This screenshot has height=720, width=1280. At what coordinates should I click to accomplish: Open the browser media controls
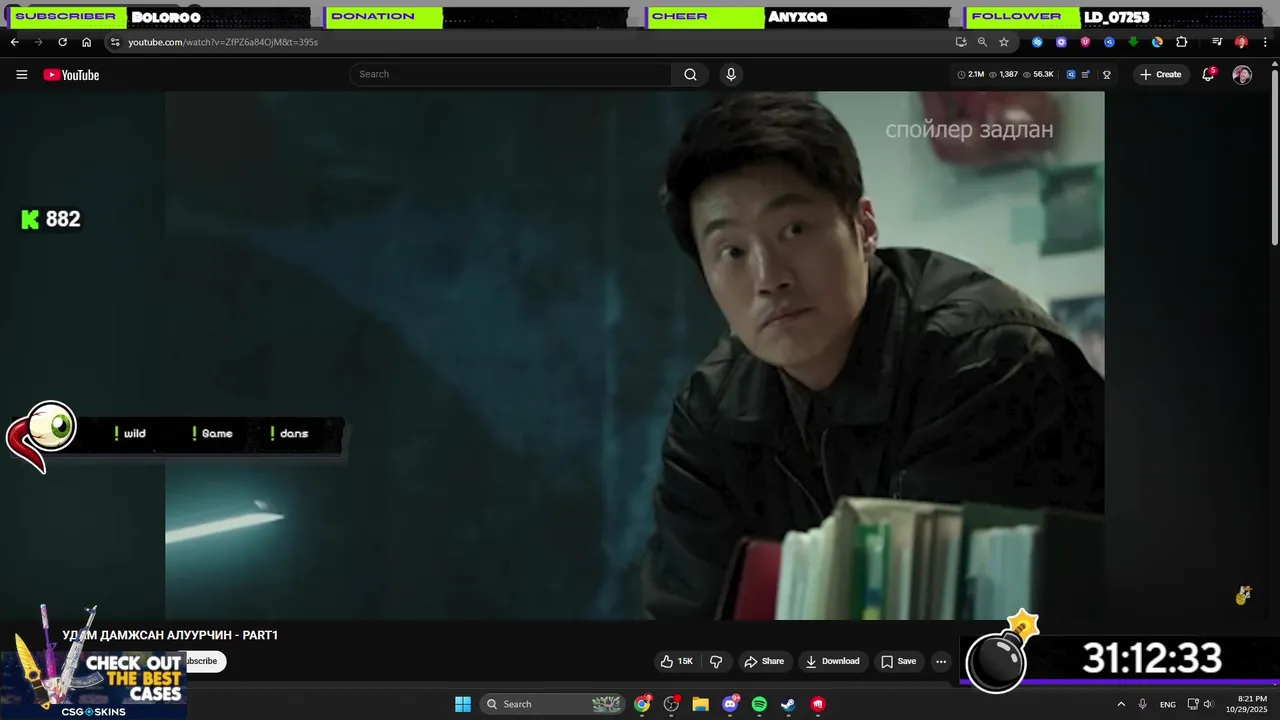pyautogui.click(x=1217, y=42)
